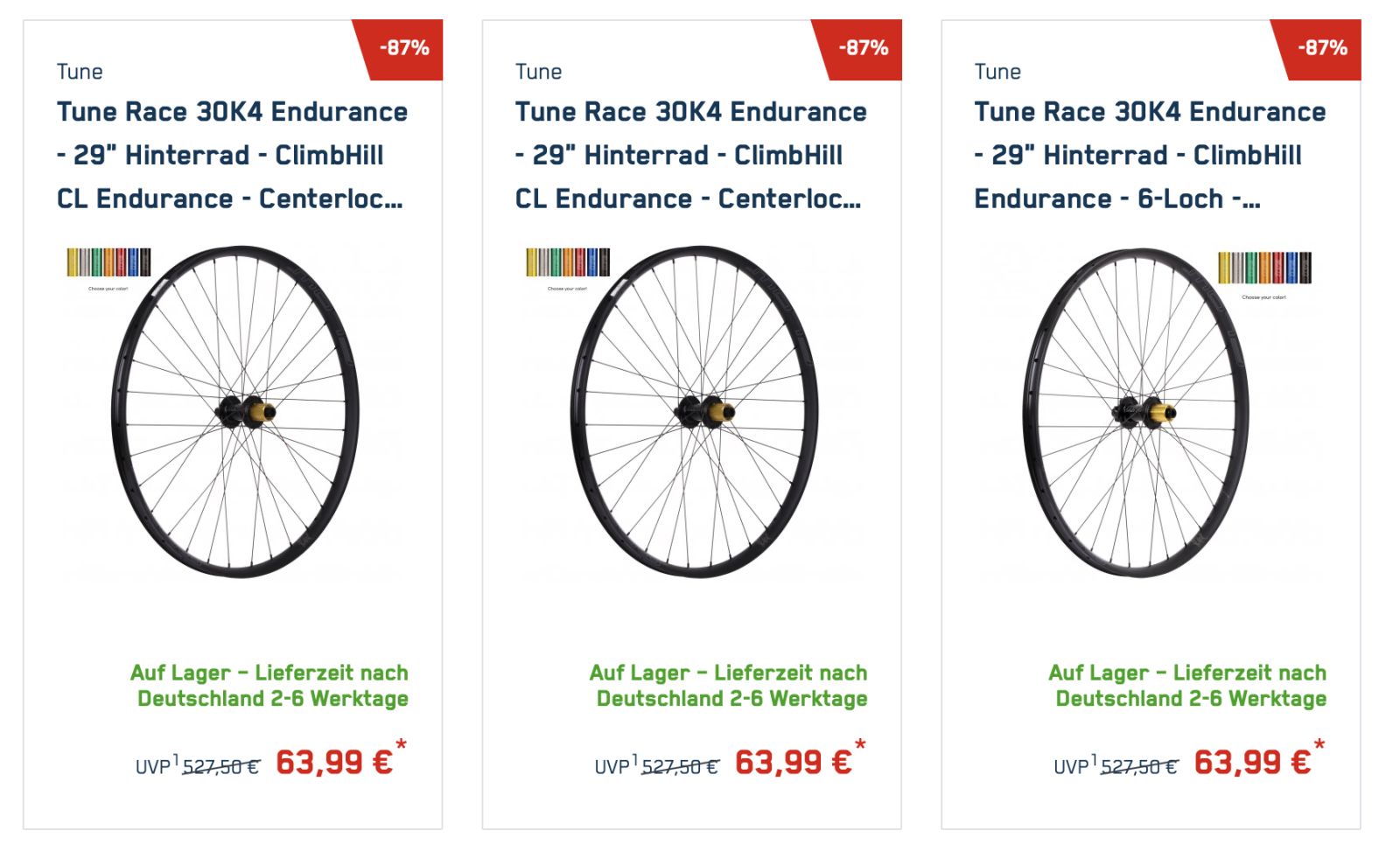Open the first Centerlock Hinterrad product title
This screenshot has height=851, width=1400.
point(232,156)
